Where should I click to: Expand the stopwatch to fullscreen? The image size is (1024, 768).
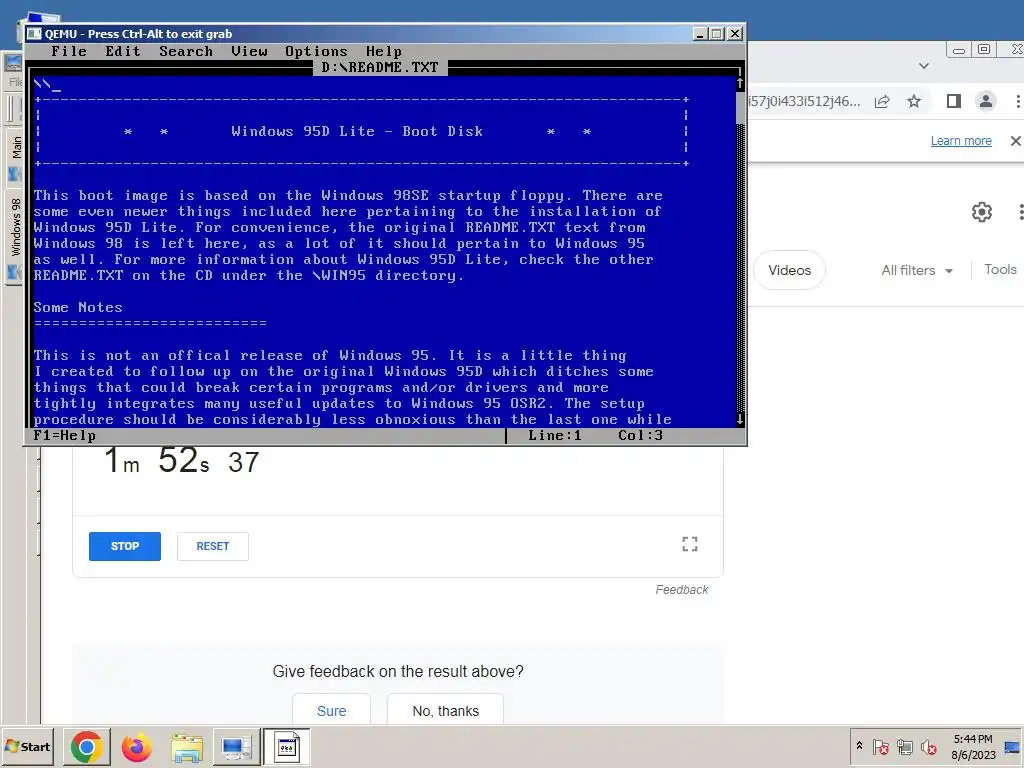[x=690, y=544]
